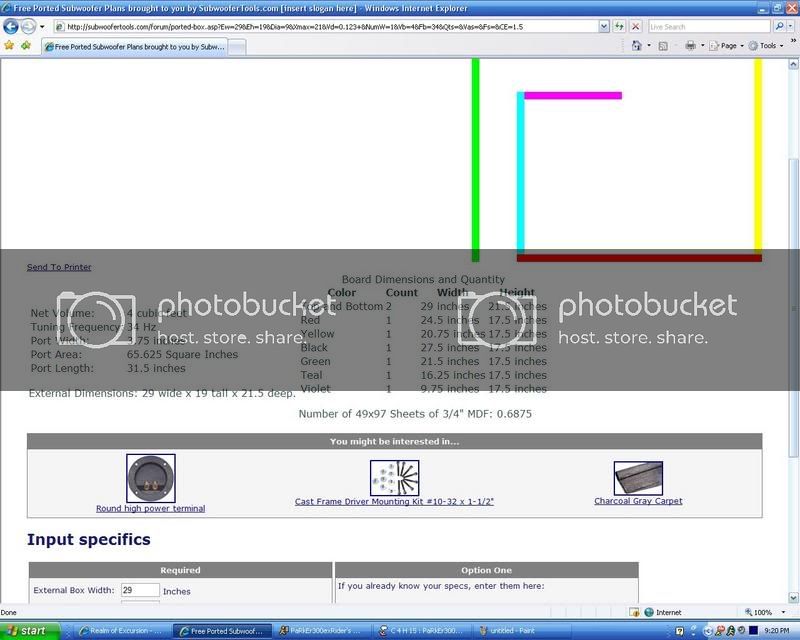Open the Tools menu
Screen dimensions: 800x640
pos(766,46)
